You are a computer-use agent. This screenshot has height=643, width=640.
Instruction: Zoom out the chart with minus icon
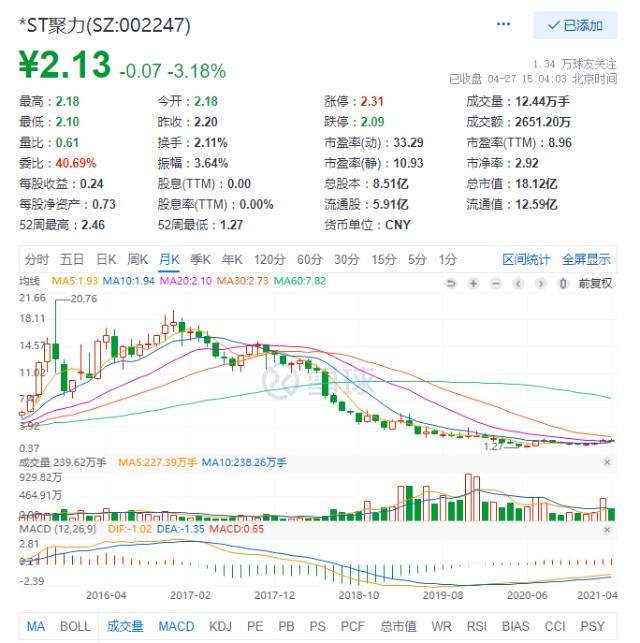point(496,283)
